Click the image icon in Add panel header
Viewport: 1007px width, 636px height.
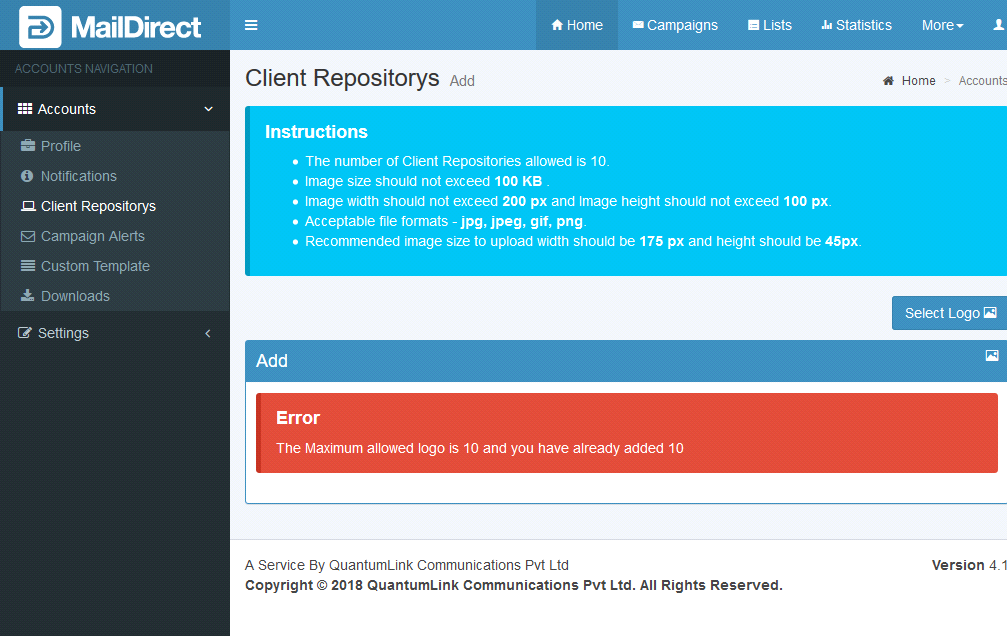pos(992,356)
